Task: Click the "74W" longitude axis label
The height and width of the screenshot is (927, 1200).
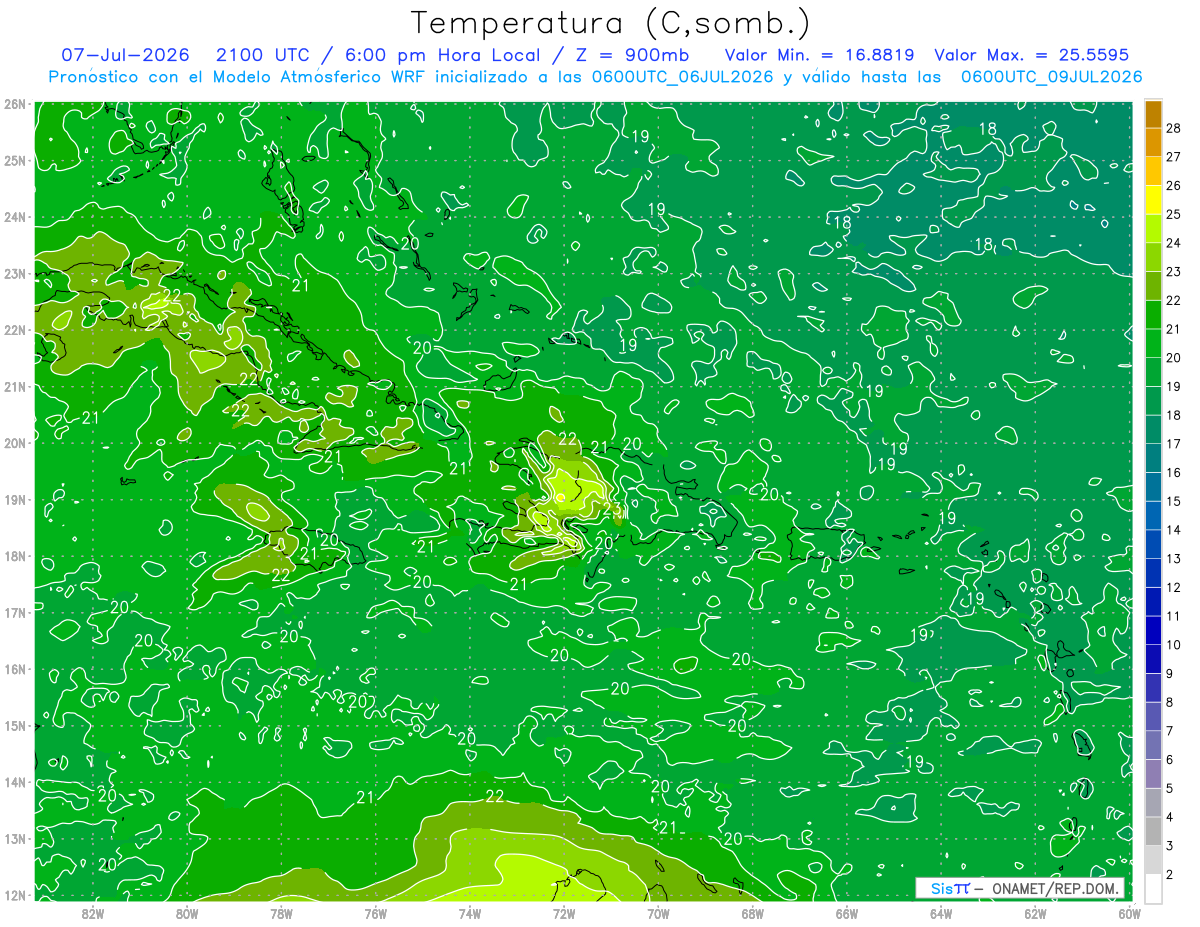Action: [x=469, y=913]
